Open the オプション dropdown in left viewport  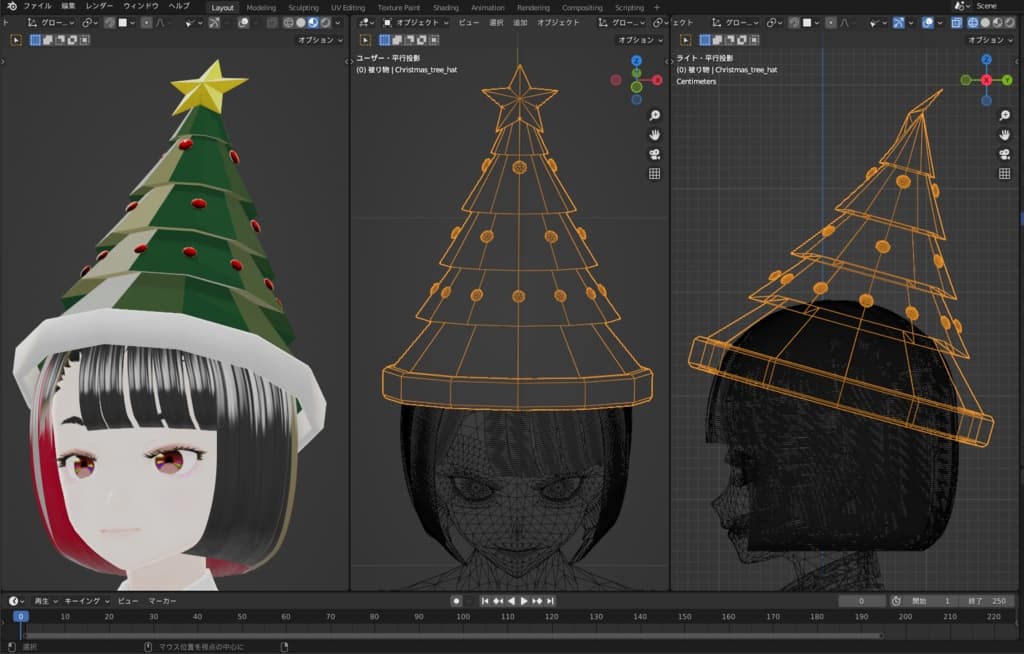[319, 40]
